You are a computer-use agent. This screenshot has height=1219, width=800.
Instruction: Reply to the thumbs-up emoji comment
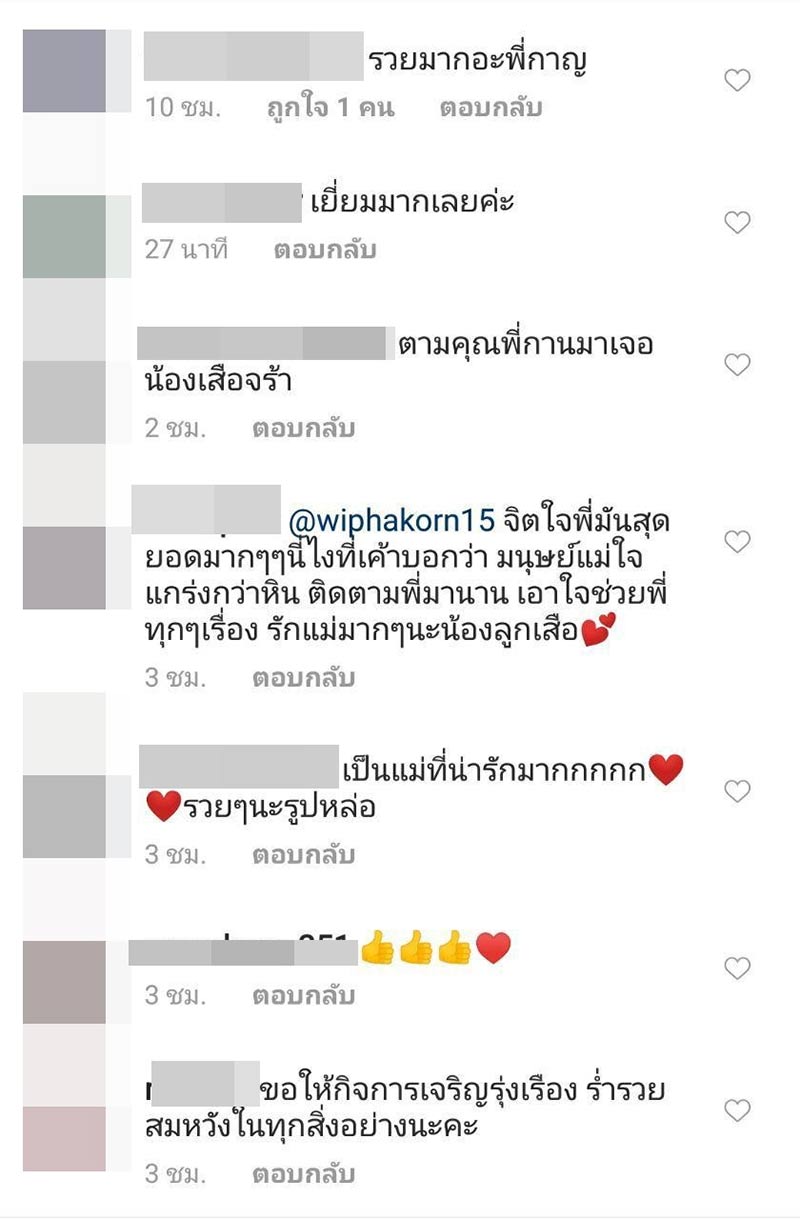point(304,996)
